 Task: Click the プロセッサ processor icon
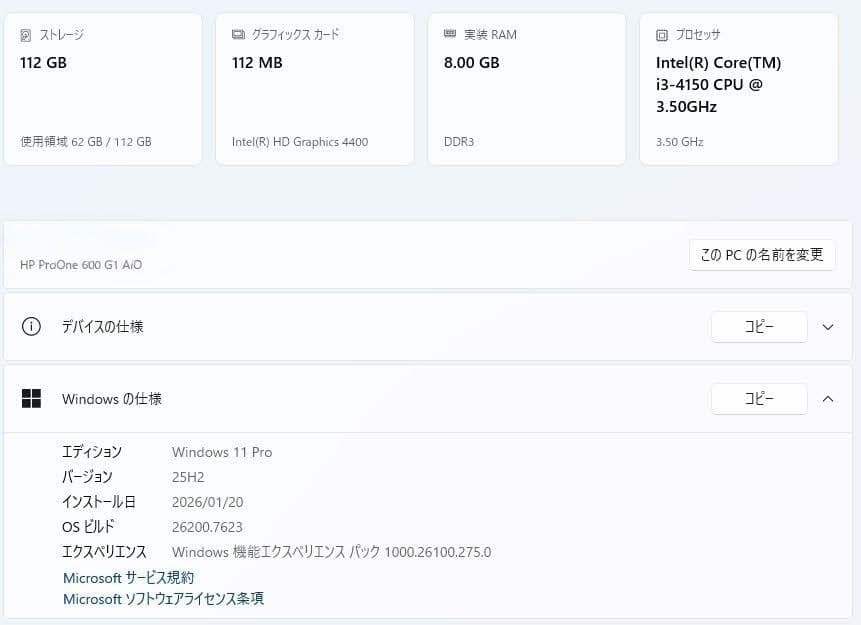click(x=660, y=34)
